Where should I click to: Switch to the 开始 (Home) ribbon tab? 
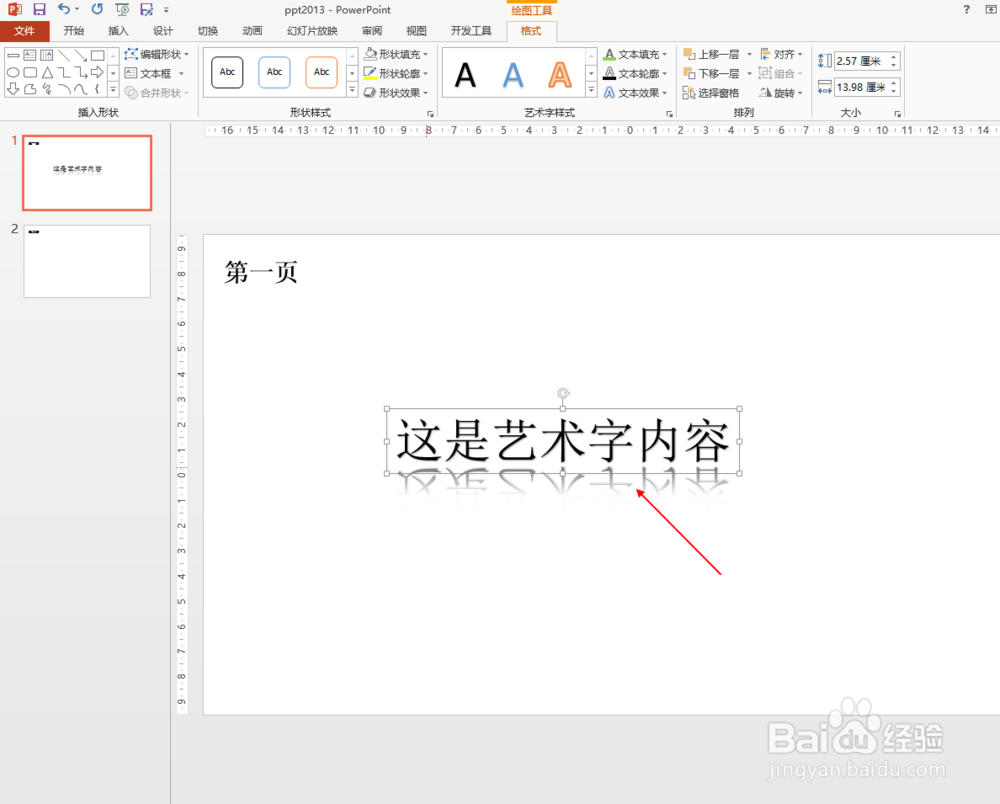pos(73,30)
